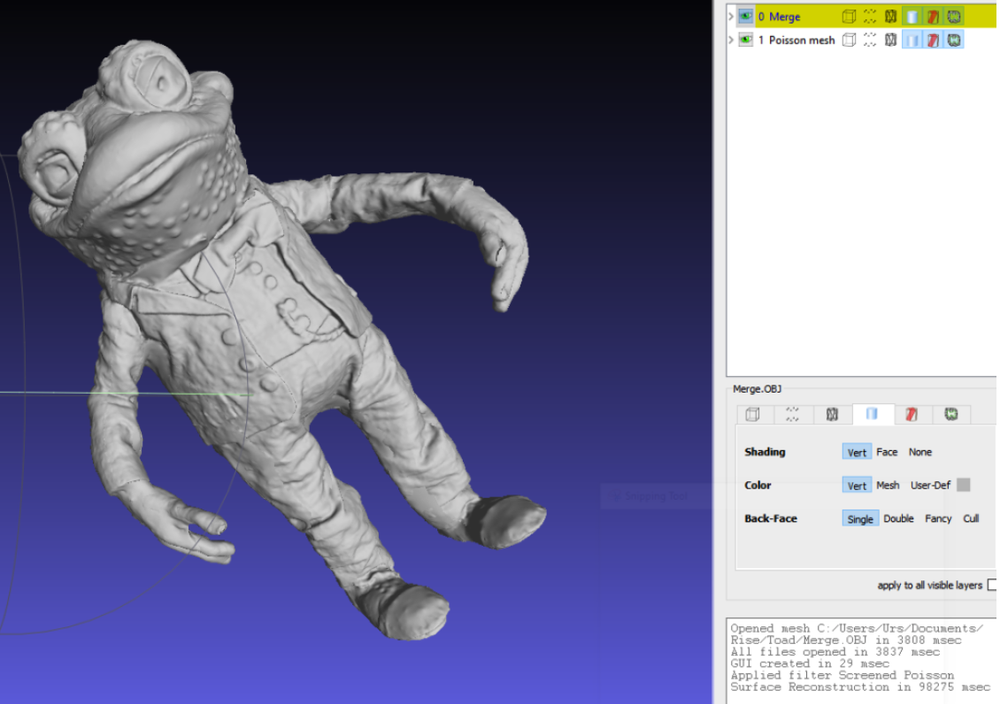
Task: Toggle points rendering icon in Poisson mesh row
Action: [870, 40]
